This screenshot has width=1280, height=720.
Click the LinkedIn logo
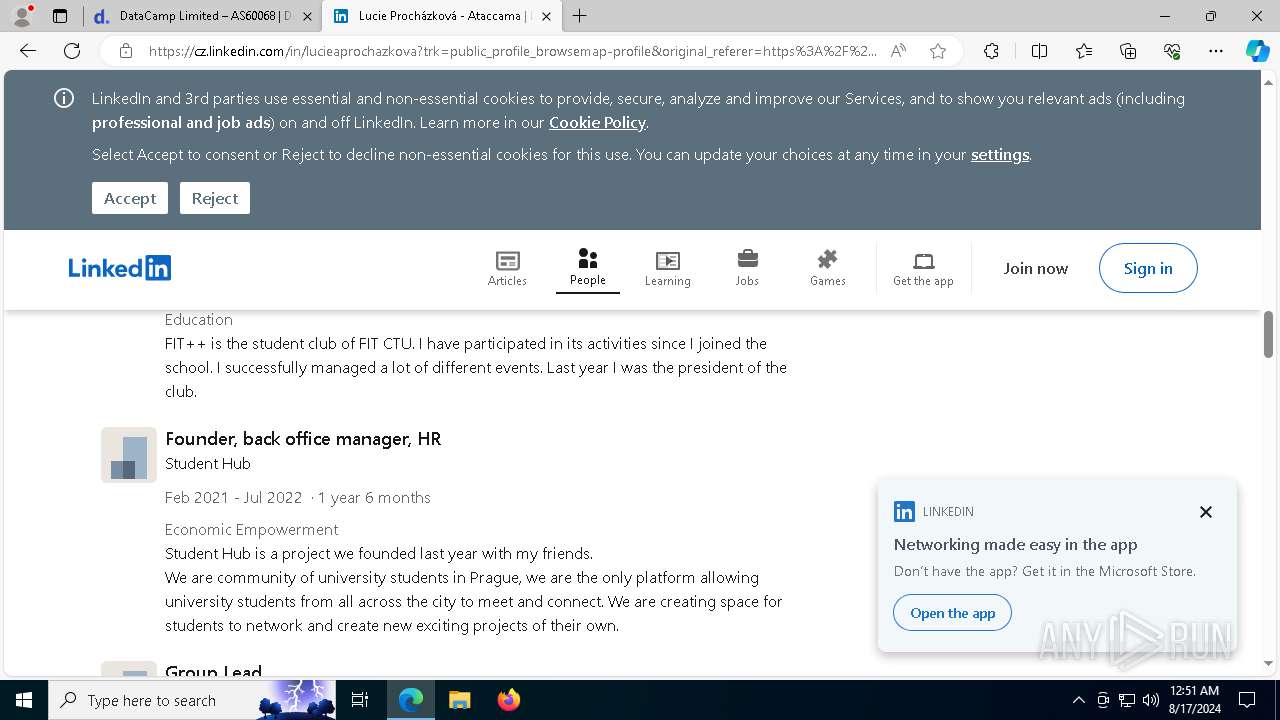click(x=120, y=268)
